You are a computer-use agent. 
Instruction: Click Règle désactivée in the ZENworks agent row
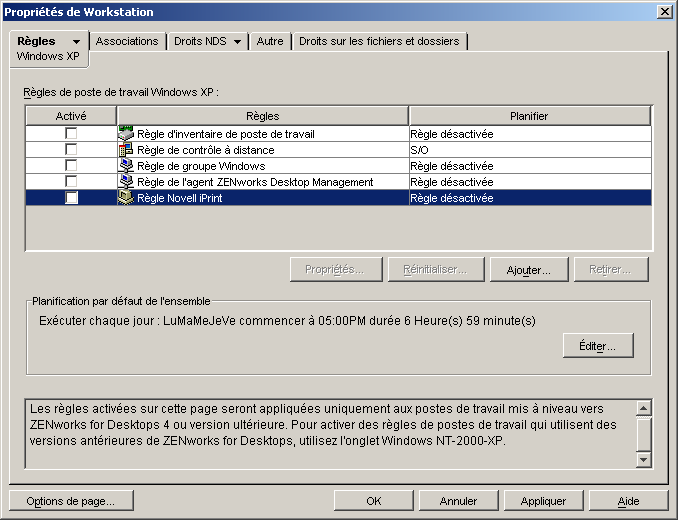point(530,182)
